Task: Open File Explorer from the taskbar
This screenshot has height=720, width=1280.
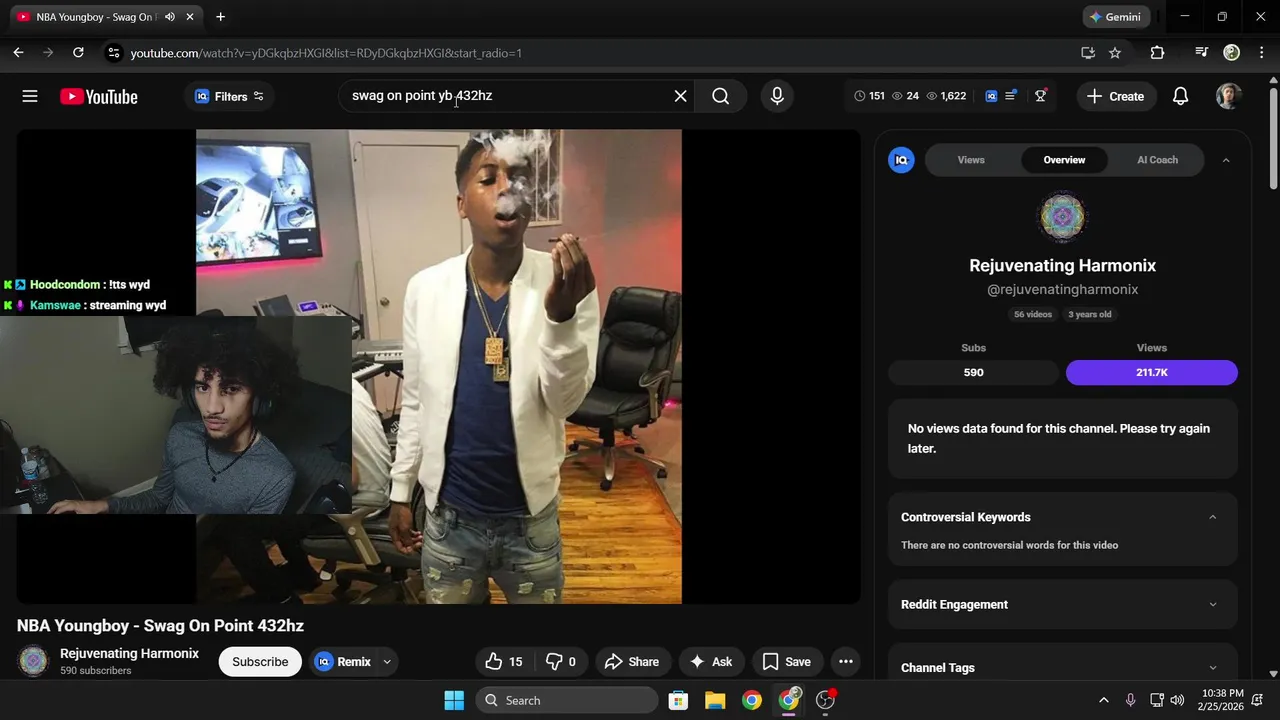Action: click(715, 700)
